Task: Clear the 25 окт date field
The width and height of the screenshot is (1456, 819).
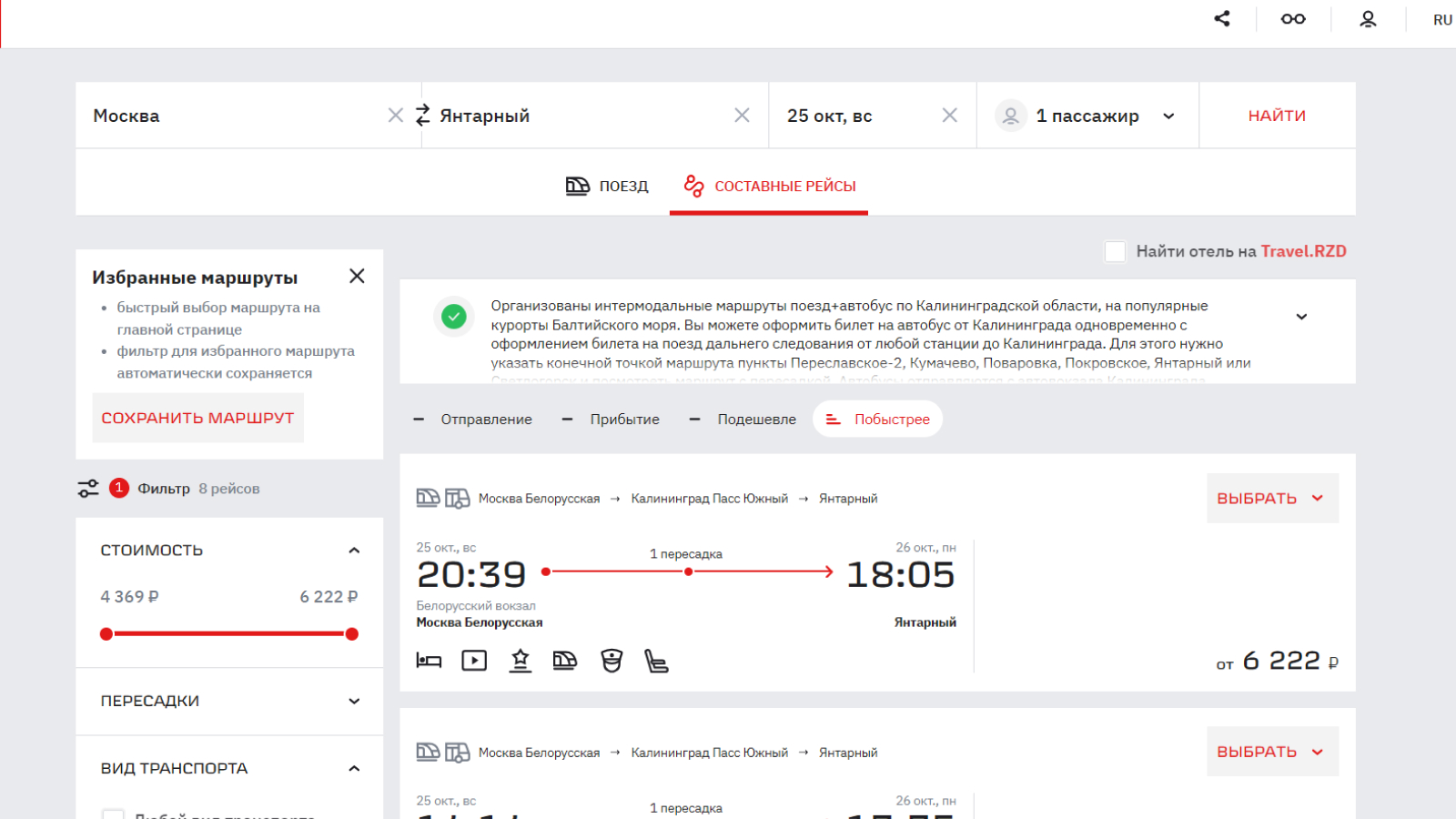Action: click(x=949, y=115)
